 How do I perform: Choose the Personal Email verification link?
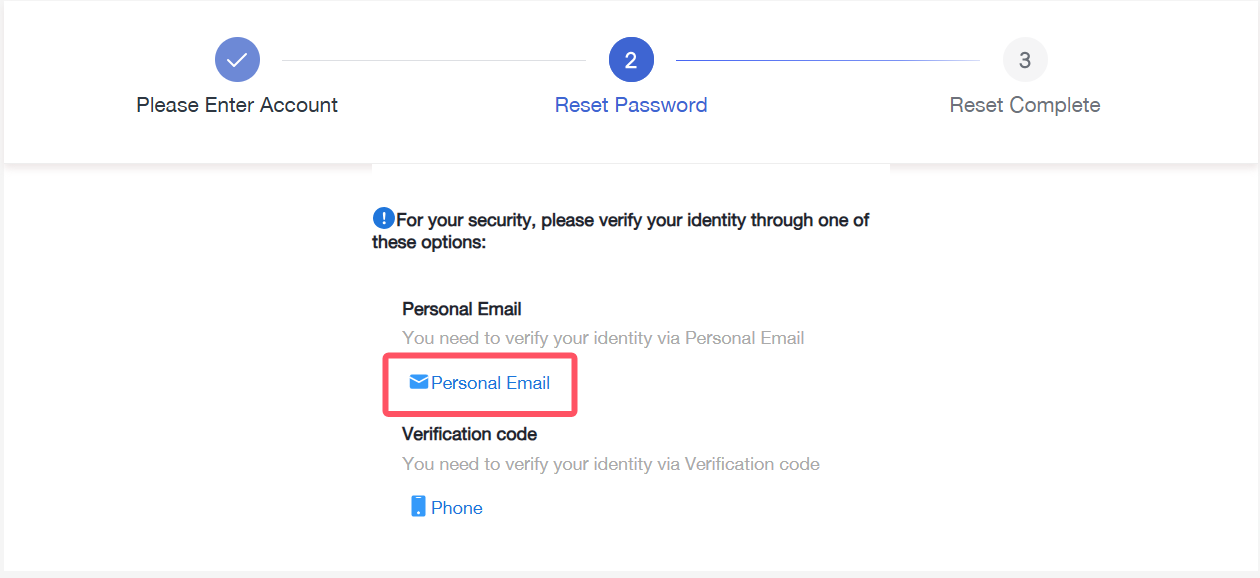490,383
